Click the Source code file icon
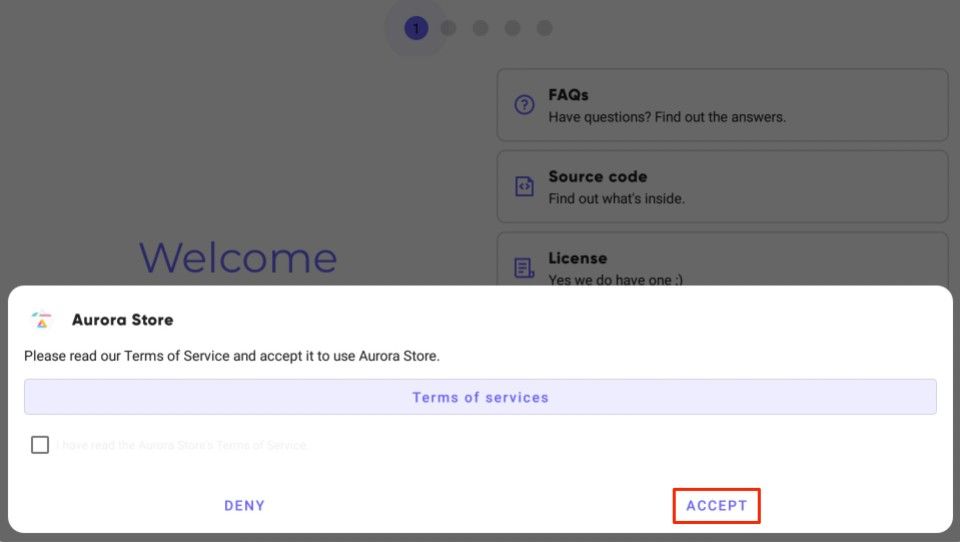This screenshot has height=542, width=960. tap(524, 186)
